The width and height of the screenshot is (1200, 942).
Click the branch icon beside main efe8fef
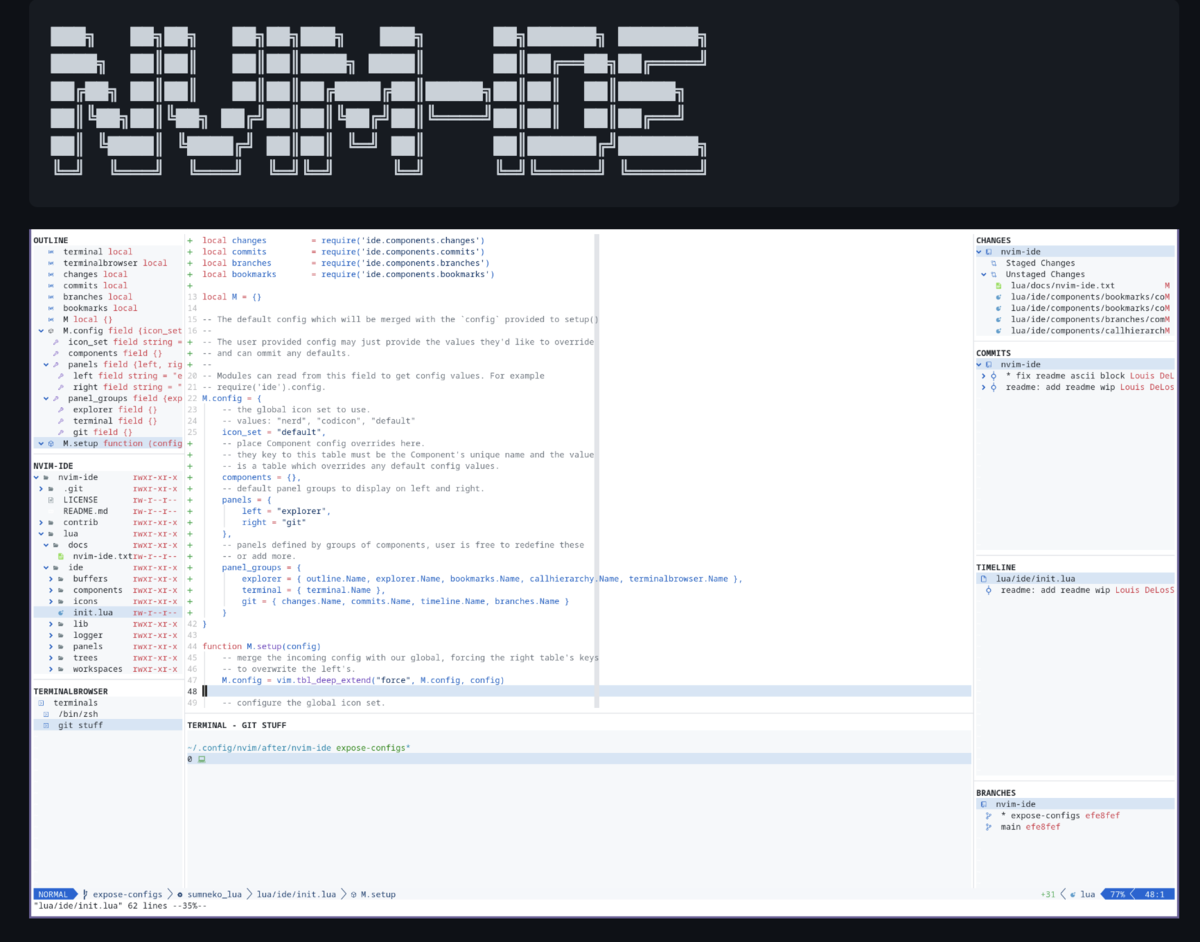tap(988, 827)
